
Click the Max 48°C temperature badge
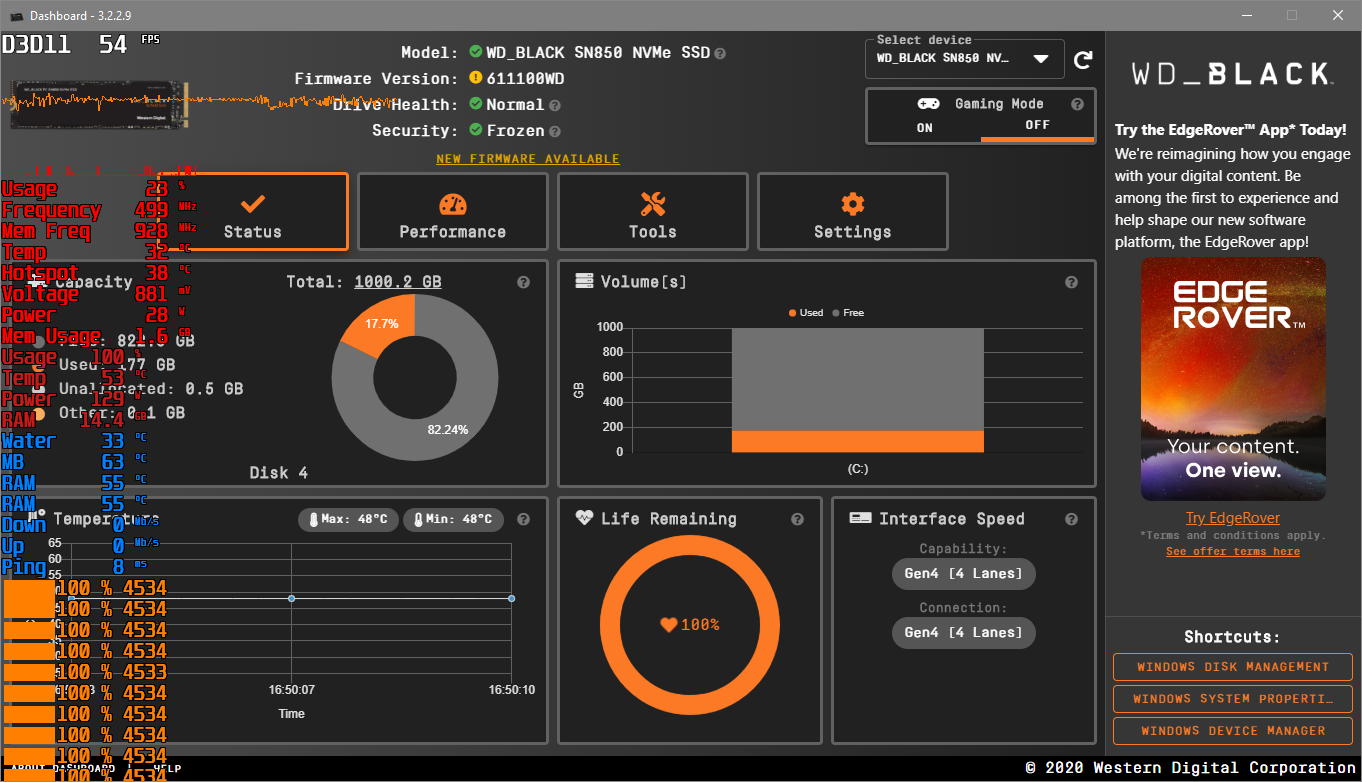pos(349,520)
